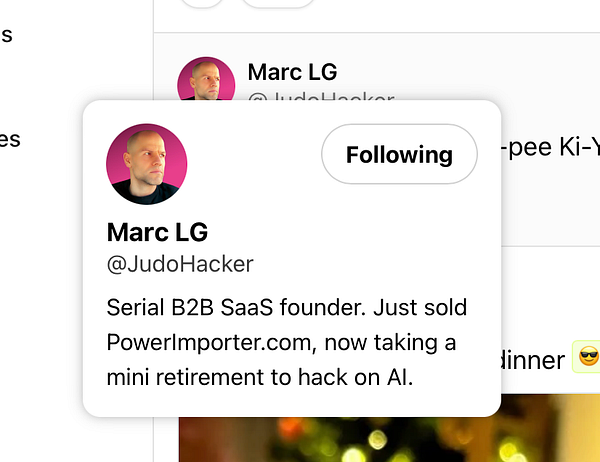Click PowerImporter.com in the bio text
Screen dimensions: 600x462
(211, 342)
